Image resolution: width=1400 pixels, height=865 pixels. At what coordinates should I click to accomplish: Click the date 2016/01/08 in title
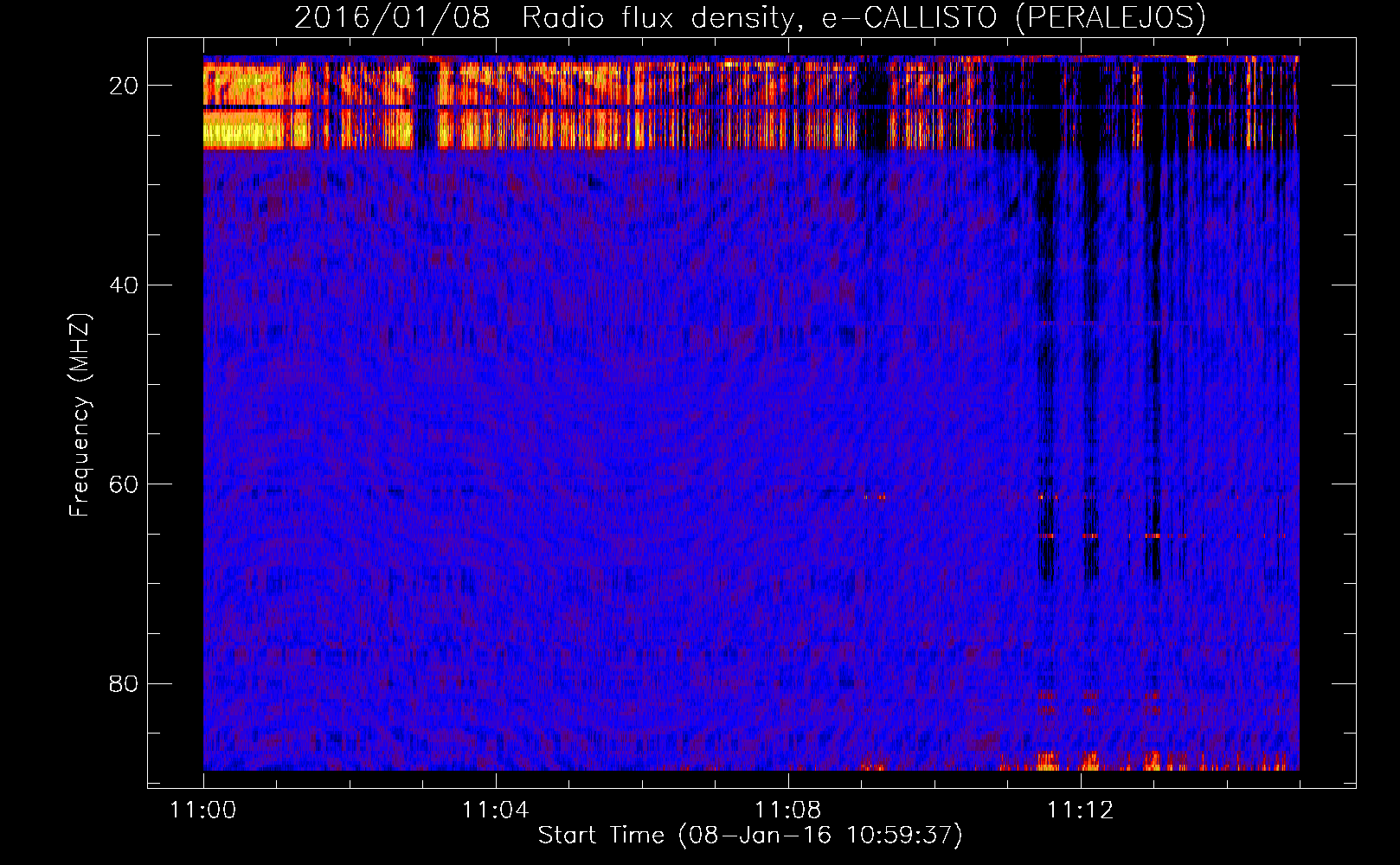tap(392, 17)
